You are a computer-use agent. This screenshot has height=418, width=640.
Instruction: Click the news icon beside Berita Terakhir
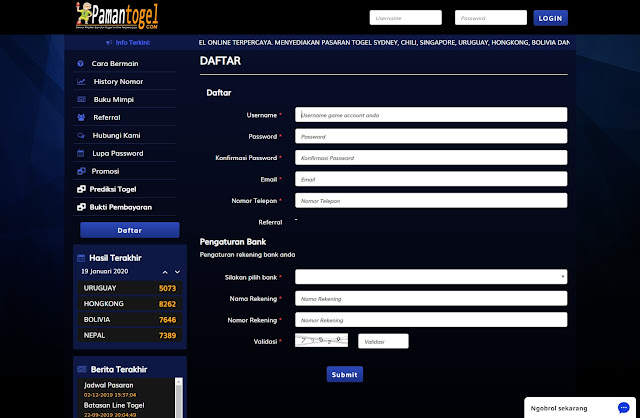[82, 369]
